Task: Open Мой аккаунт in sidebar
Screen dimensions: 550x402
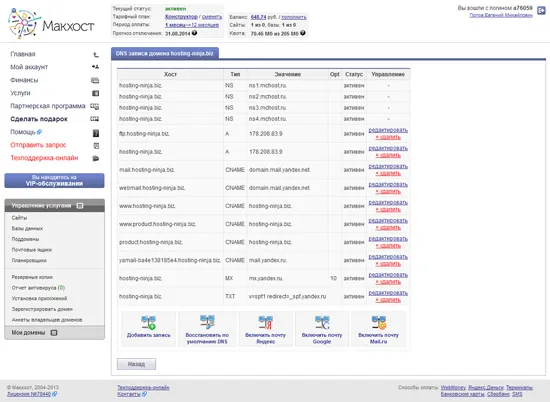Action: (29, 67)
